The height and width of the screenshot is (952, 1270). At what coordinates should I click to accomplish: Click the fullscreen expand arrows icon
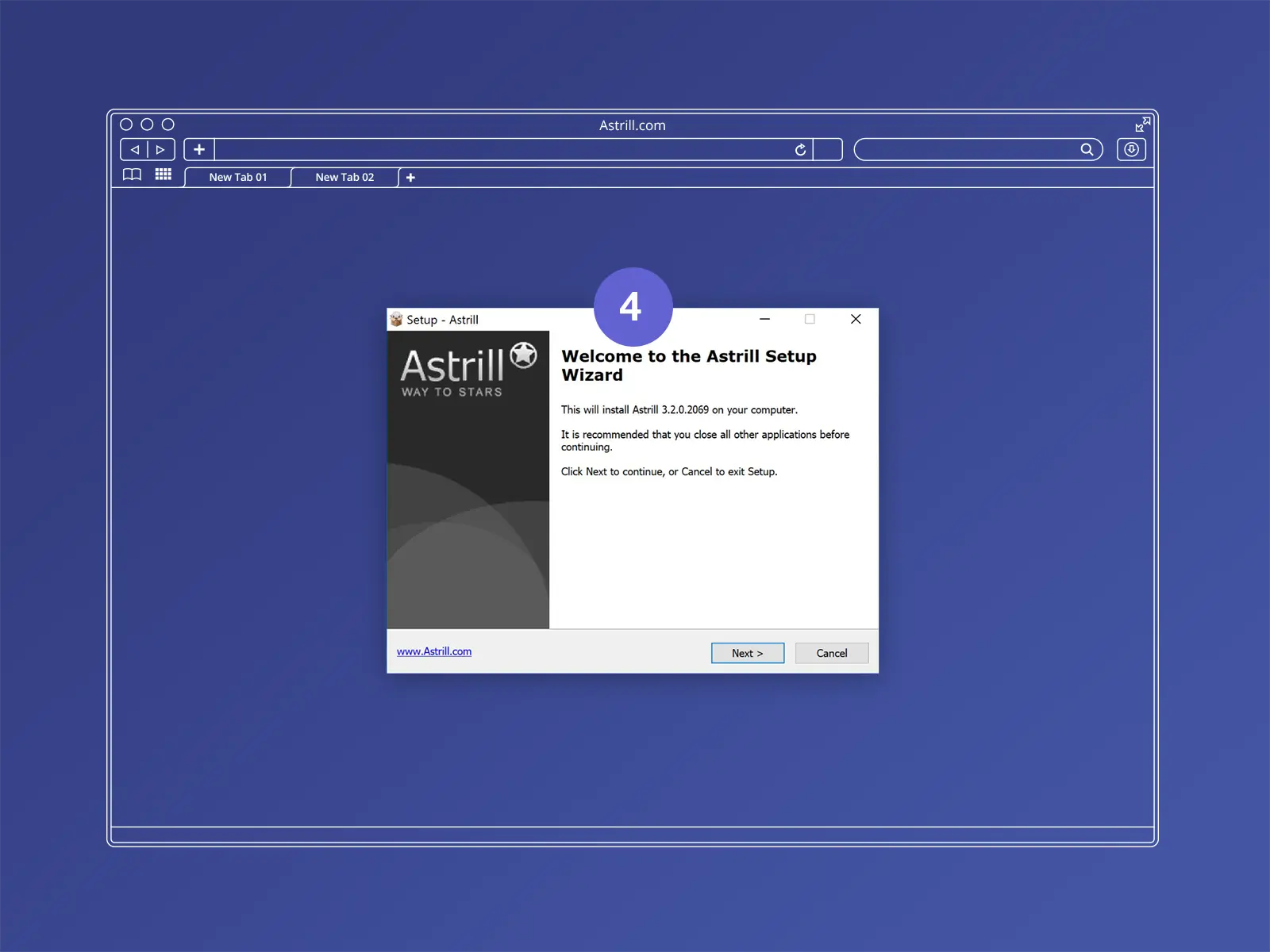tap(1142, 125)
